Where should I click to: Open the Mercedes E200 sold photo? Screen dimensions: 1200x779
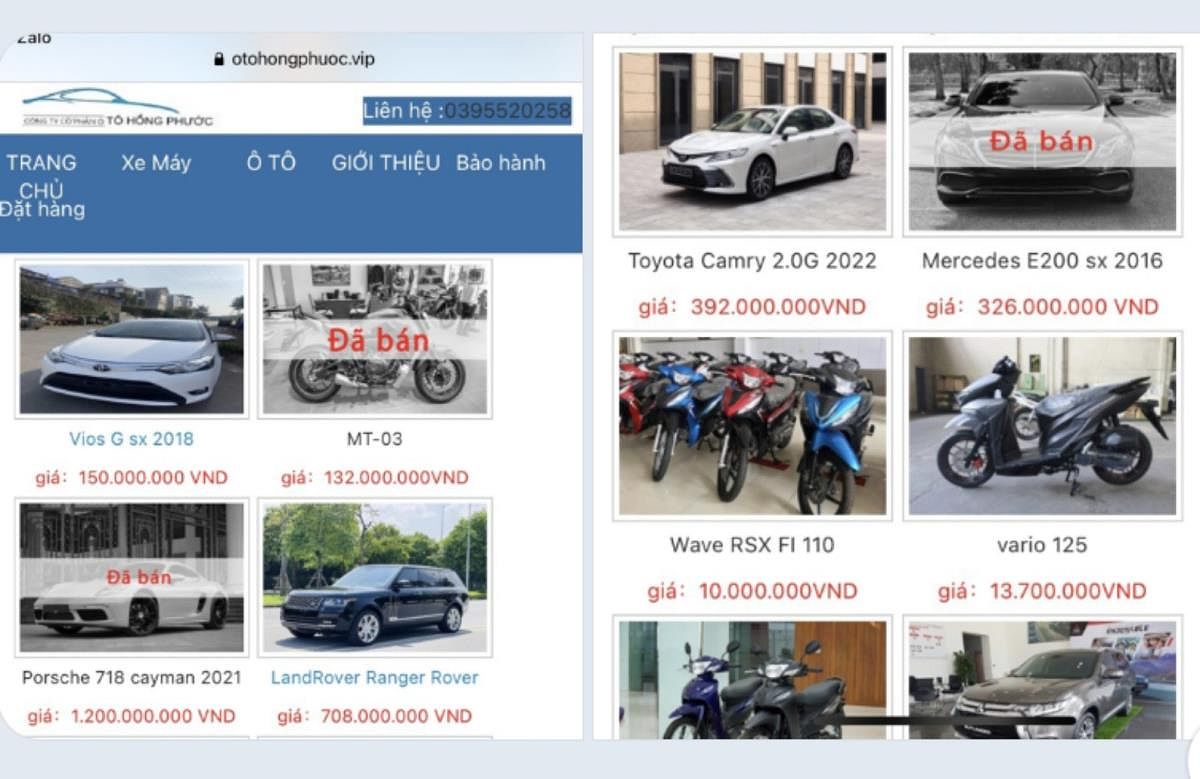tap(1042, 141)
